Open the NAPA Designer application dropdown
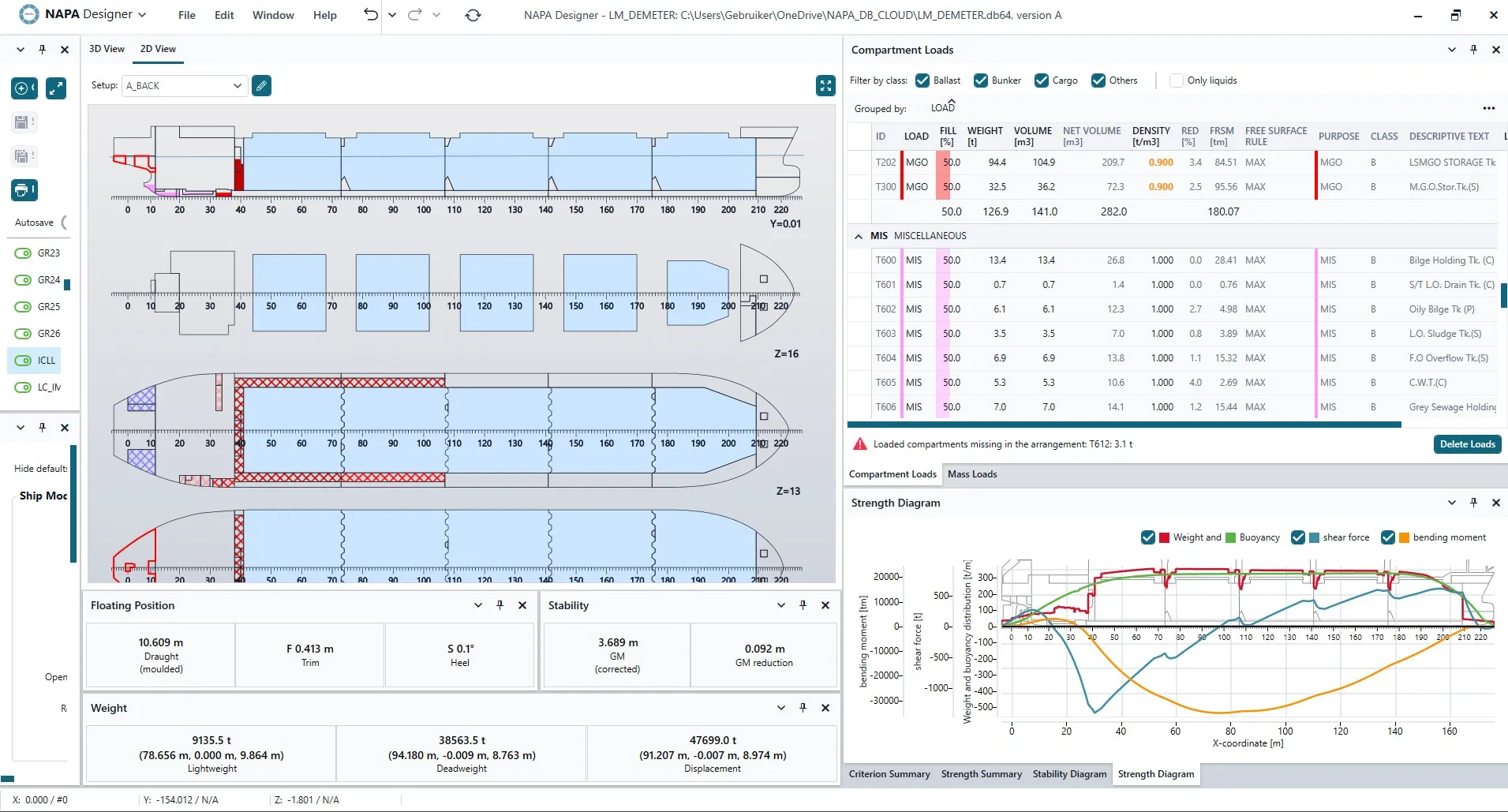Image resolution: width=1508 pixels, height=812 pixels. (x=142, y=15)
